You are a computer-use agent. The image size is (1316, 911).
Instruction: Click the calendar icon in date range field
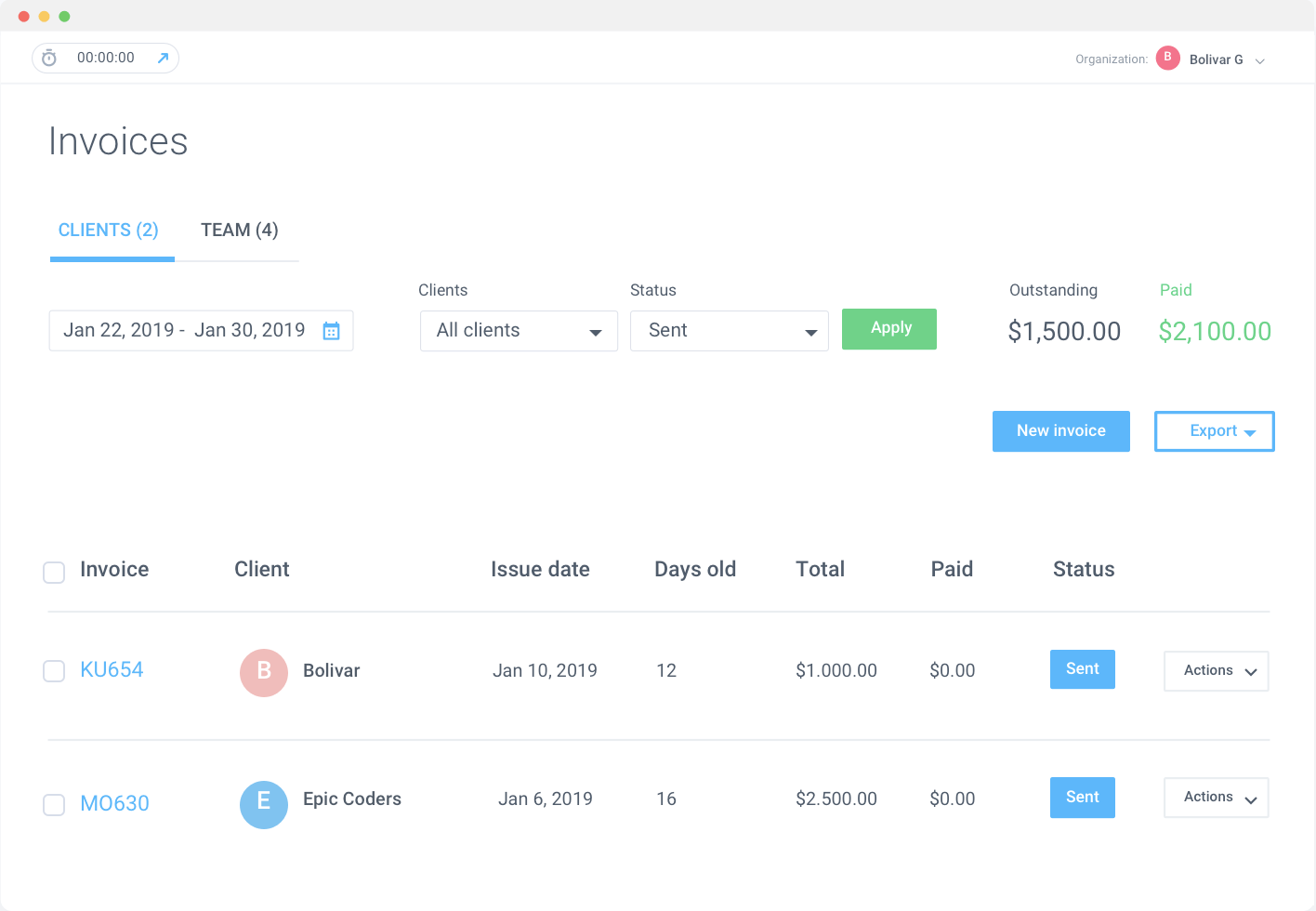click(331, 331)
